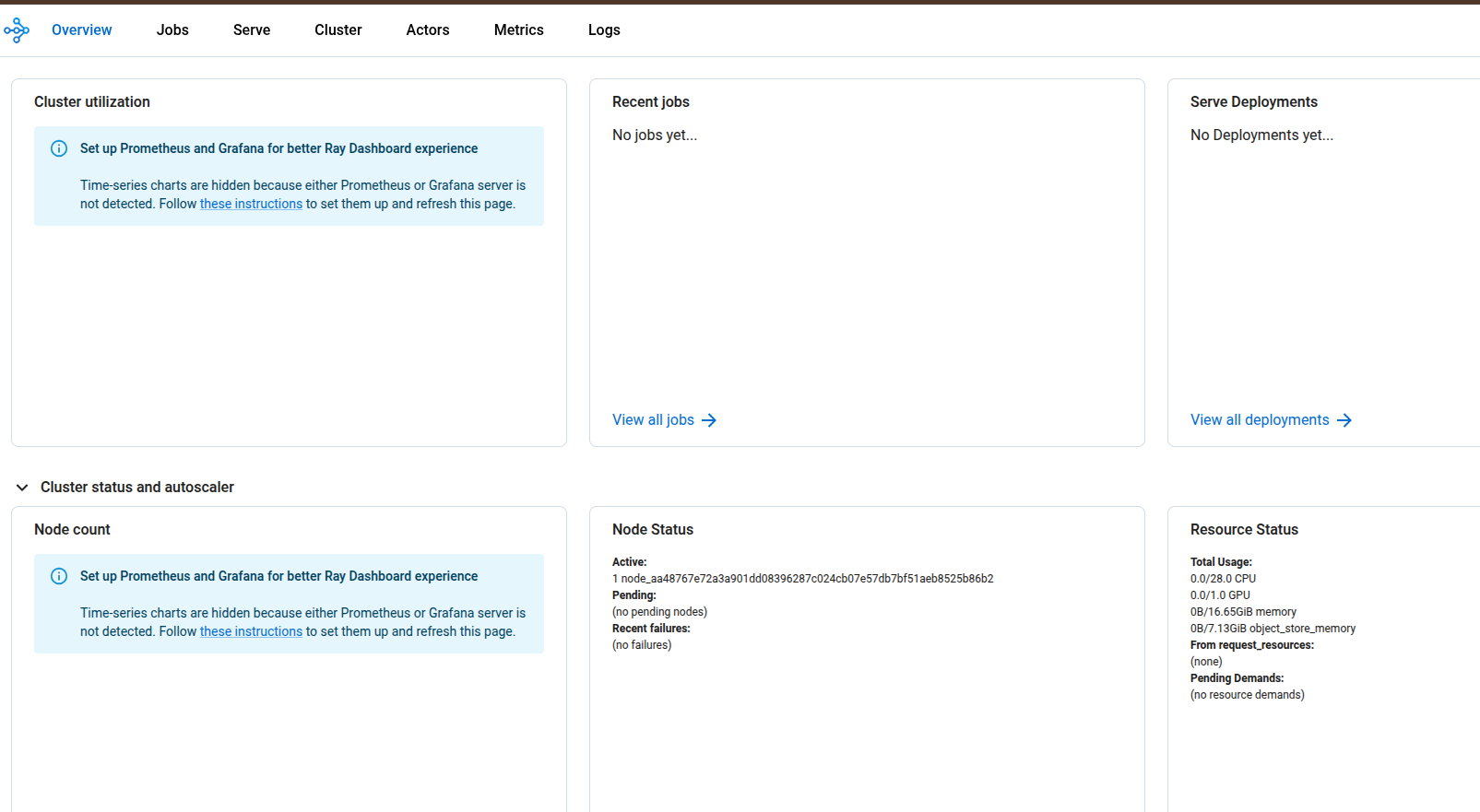Click the Node Status card title
The image size is (1480, 812).
[x=653, y=530]
